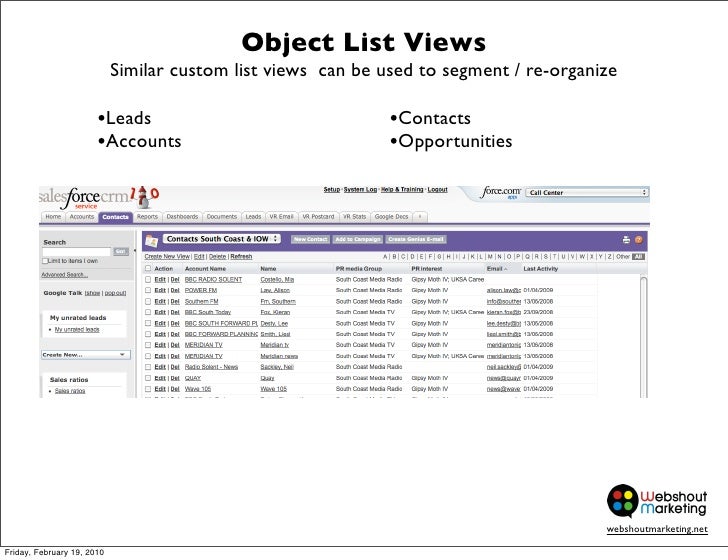Viewport: 728px width, 560px height.
Task: Sort by the PR interest column header
Action: (x=427, y=269)
